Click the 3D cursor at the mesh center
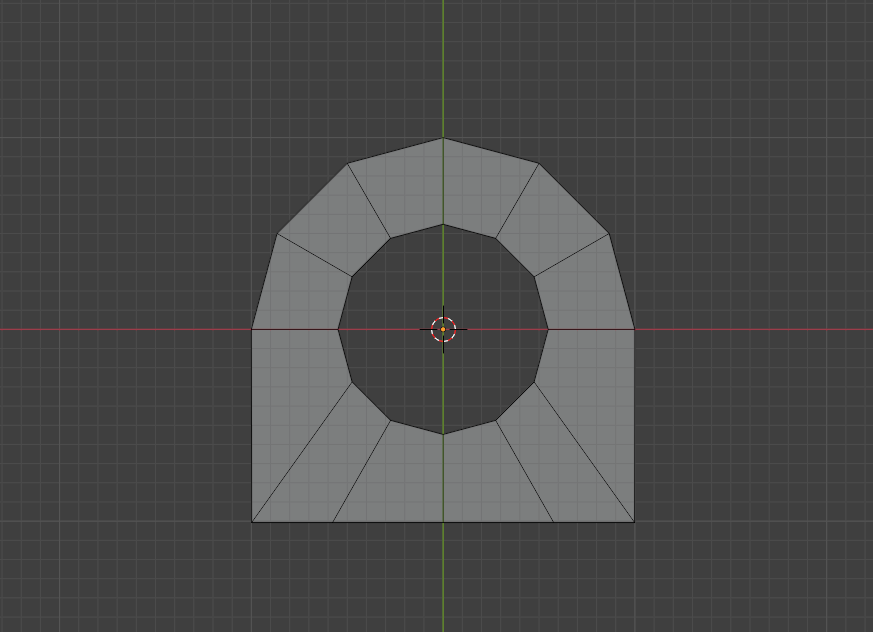The image size is (873, 632). [x=443, y=329]
